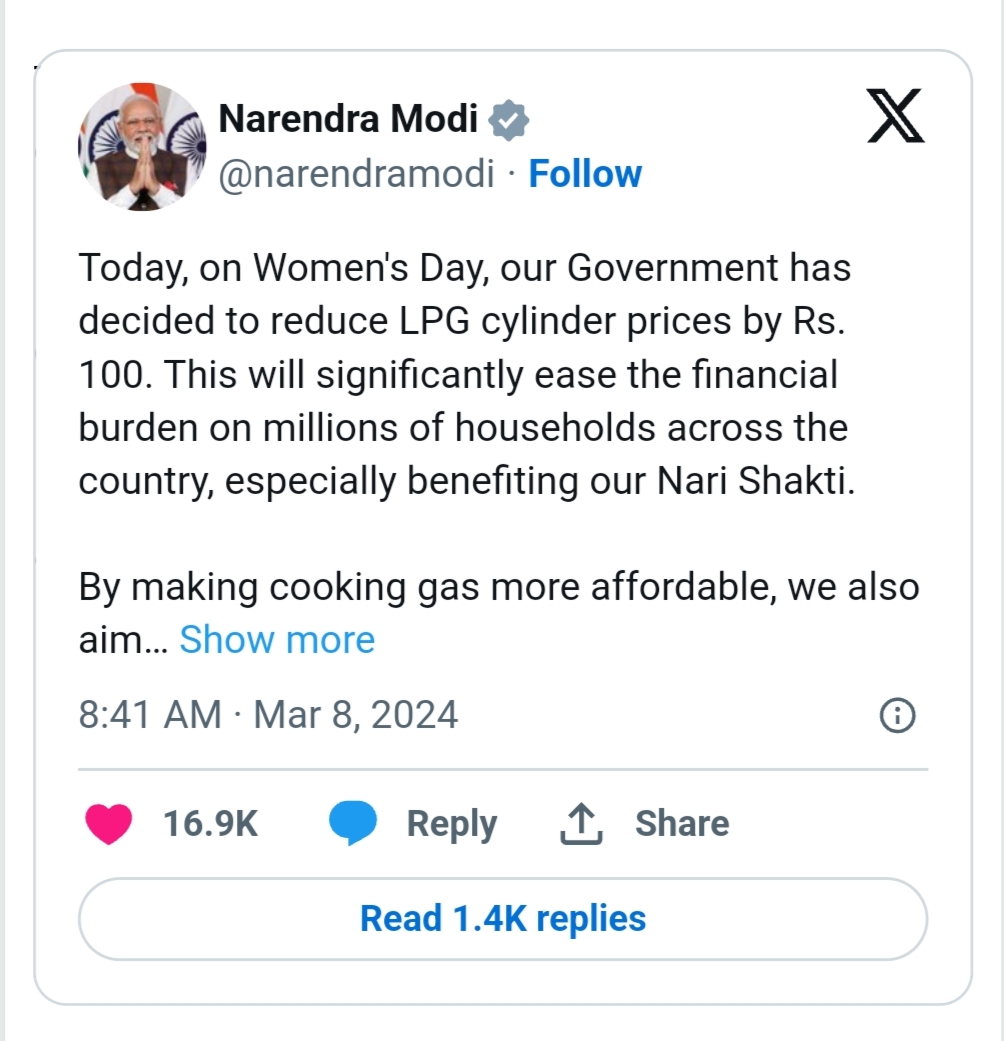Click the 16.9K likes count
This screenshot has height=1041, width=1004.
pos(210,824)
